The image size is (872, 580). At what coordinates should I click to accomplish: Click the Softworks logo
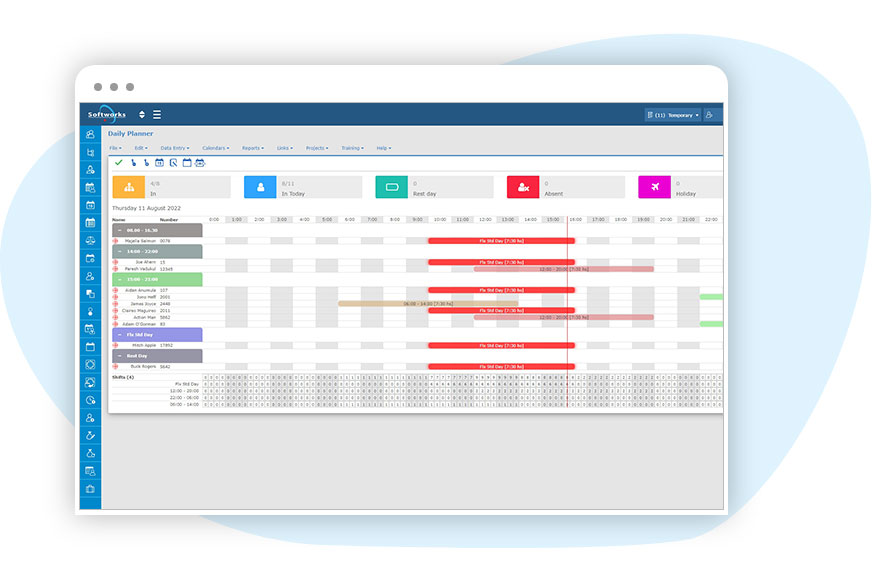coord(107,115)
